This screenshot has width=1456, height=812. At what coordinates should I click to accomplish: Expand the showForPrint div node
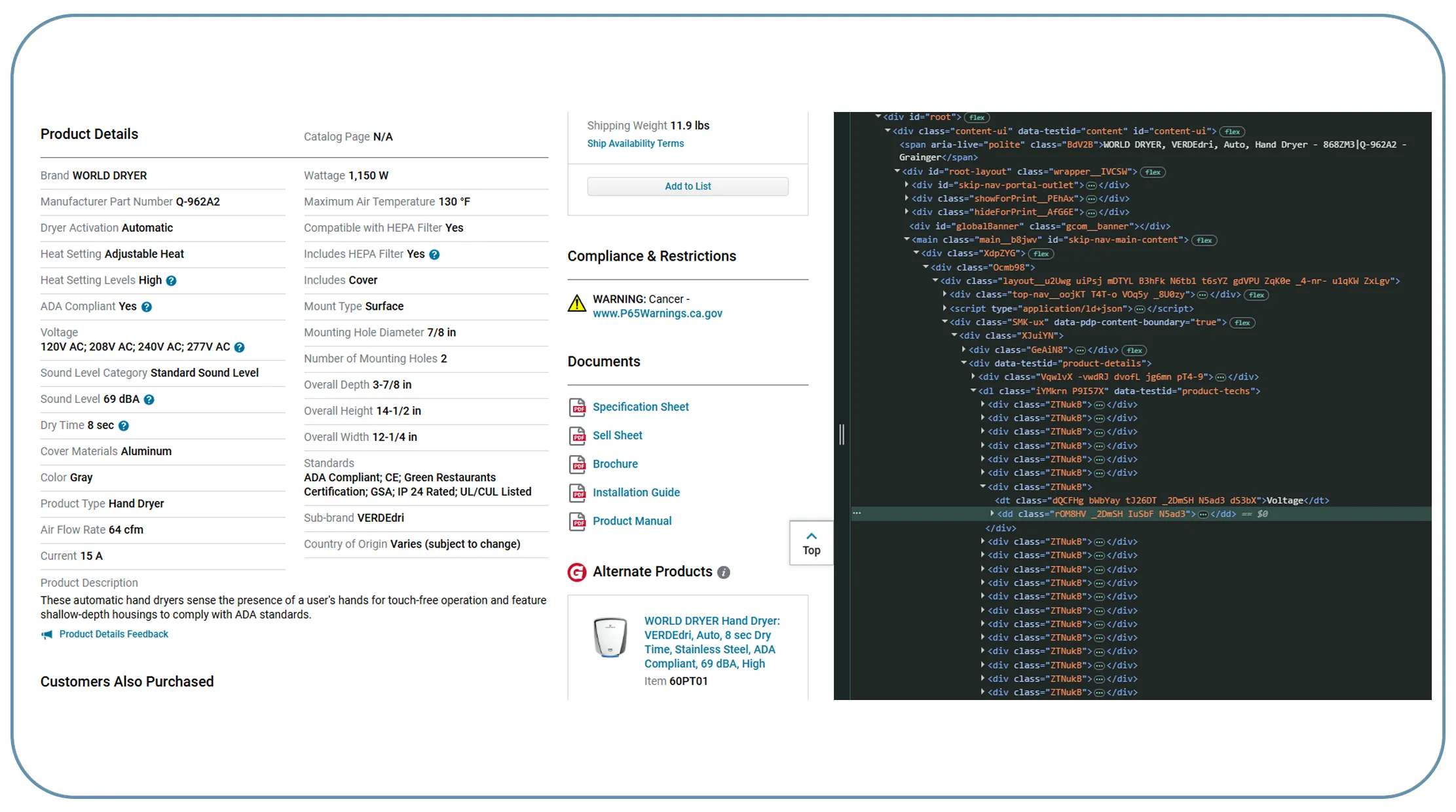click(906, 198)
